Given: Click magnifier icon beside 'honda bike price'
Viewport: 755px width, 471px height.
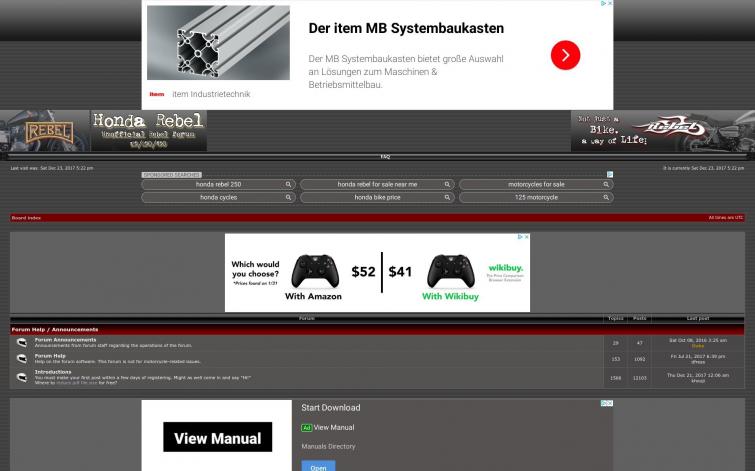Looking at the screenshot, I should pos(447,197).
